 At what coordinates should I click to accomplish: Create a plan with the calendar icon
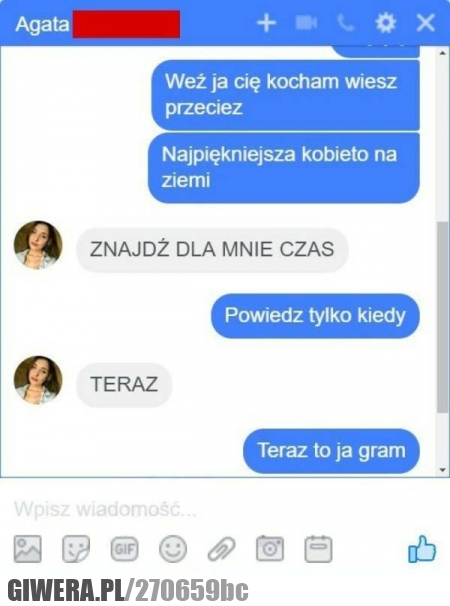coord(318,549)
